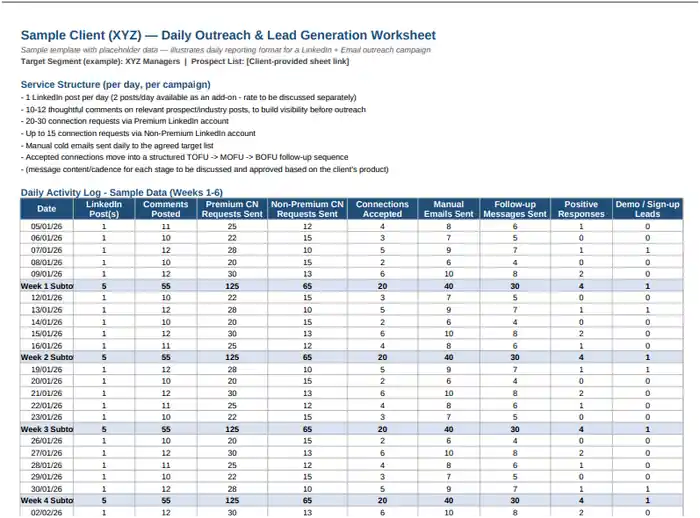Select the date cell '29/01/26'
The width and height of the screenshot is (700, 518).
46,477
